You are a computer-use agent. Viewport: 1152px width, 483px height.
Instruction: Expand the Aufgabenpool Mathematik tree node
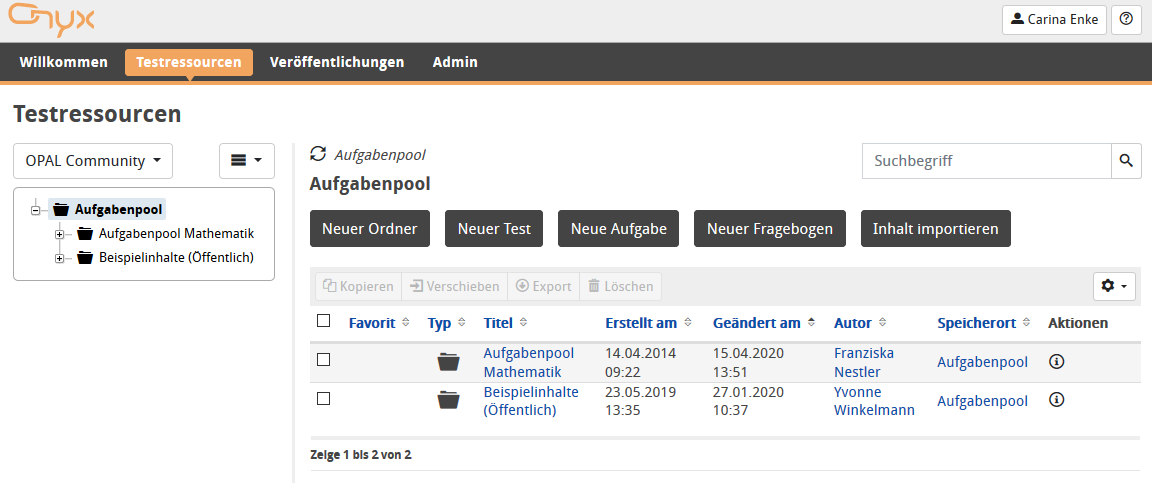coord(60,235)
